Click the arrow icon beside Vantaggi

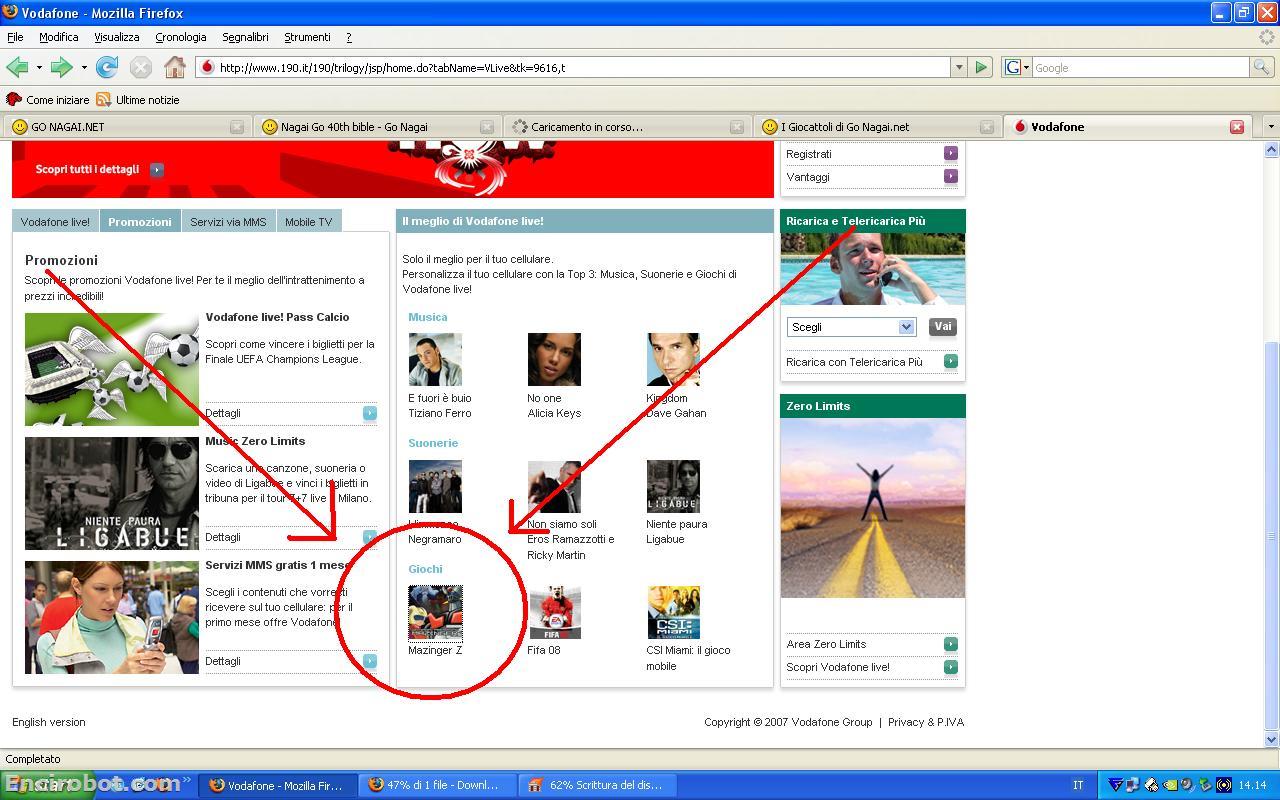(951, 176)
